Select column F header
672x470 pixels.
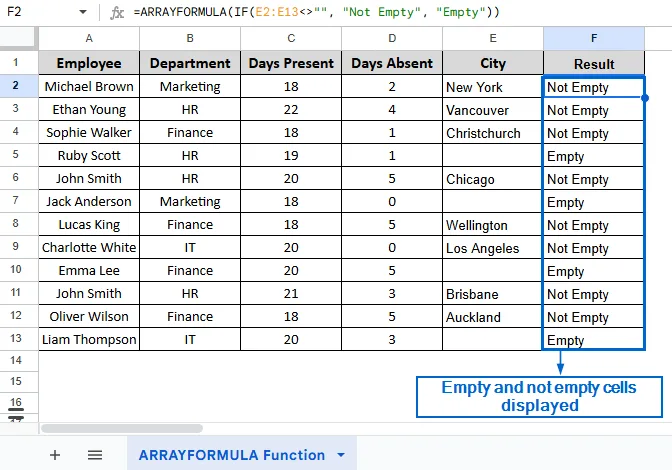pyautogui.click(x=594, y=39)
